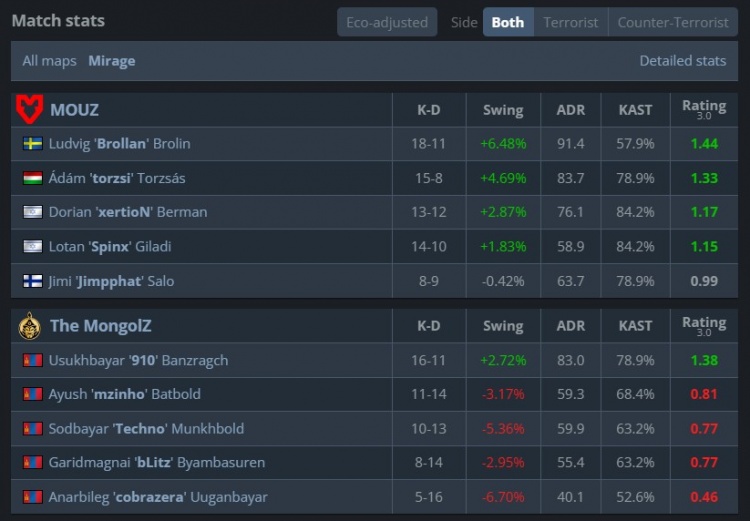The image size is (750, 521).
Task: Switch side filter to Terrorist
Action: click(x=570, y=22)
